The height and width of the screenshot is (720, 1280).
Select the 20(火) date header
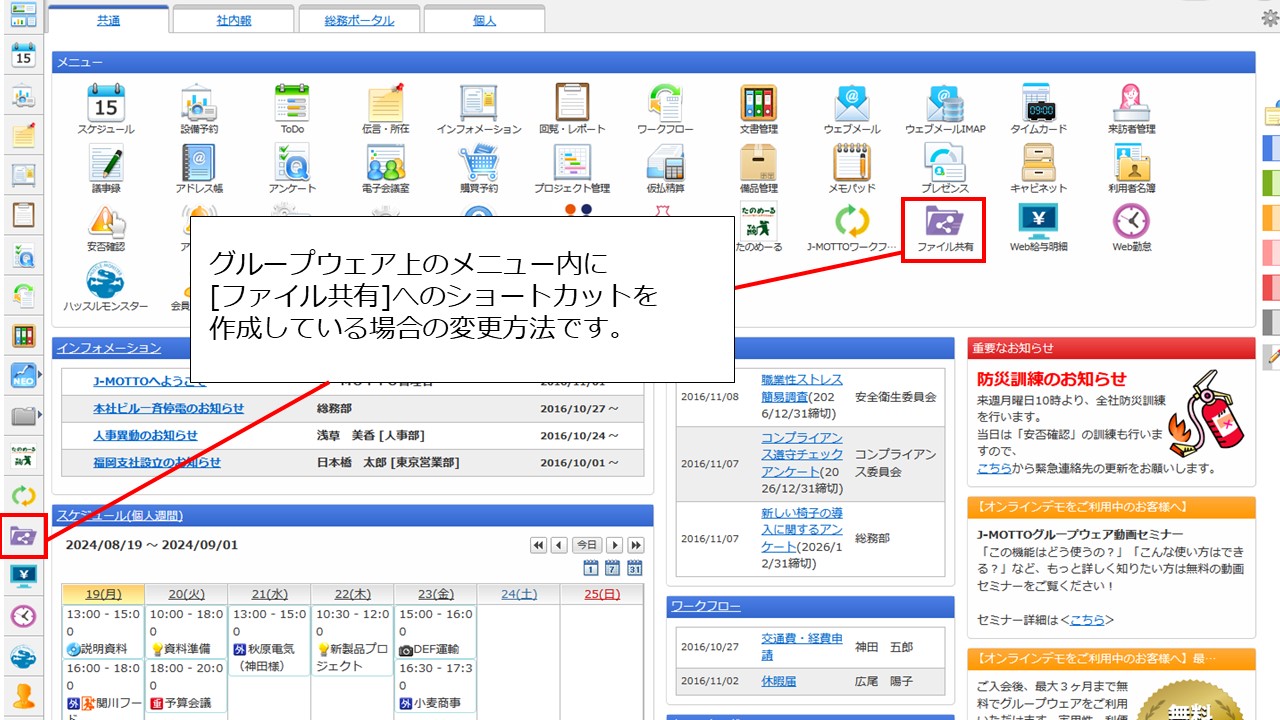186,594
